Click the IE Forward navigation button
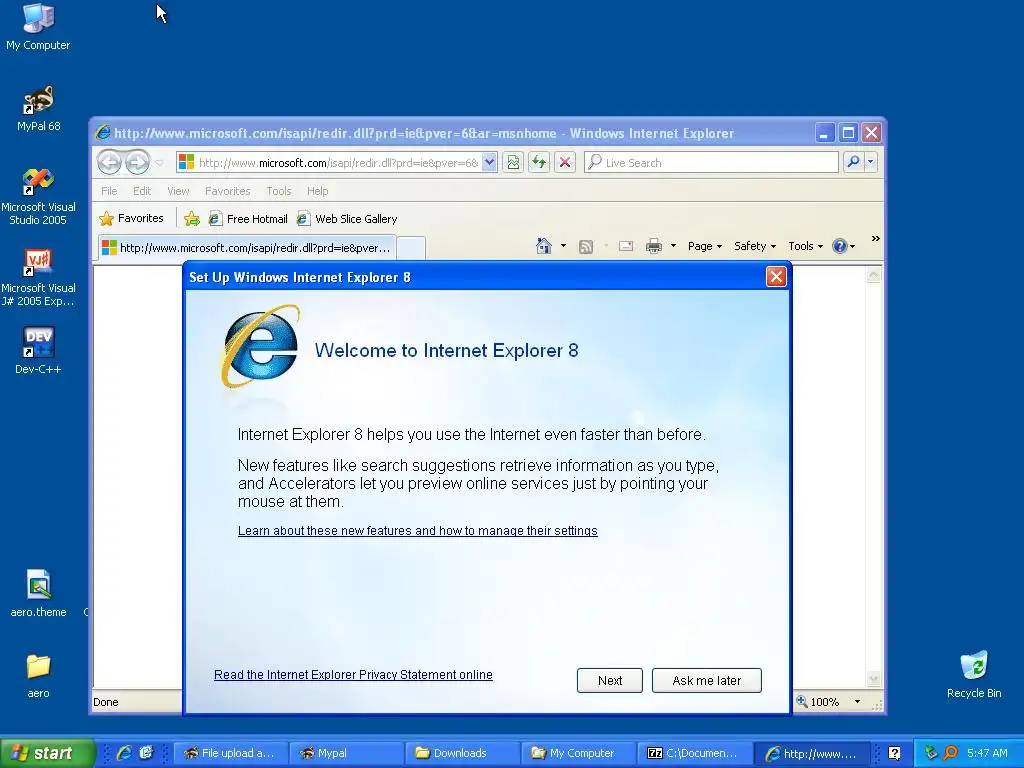1024x768 pixels. 137,162
